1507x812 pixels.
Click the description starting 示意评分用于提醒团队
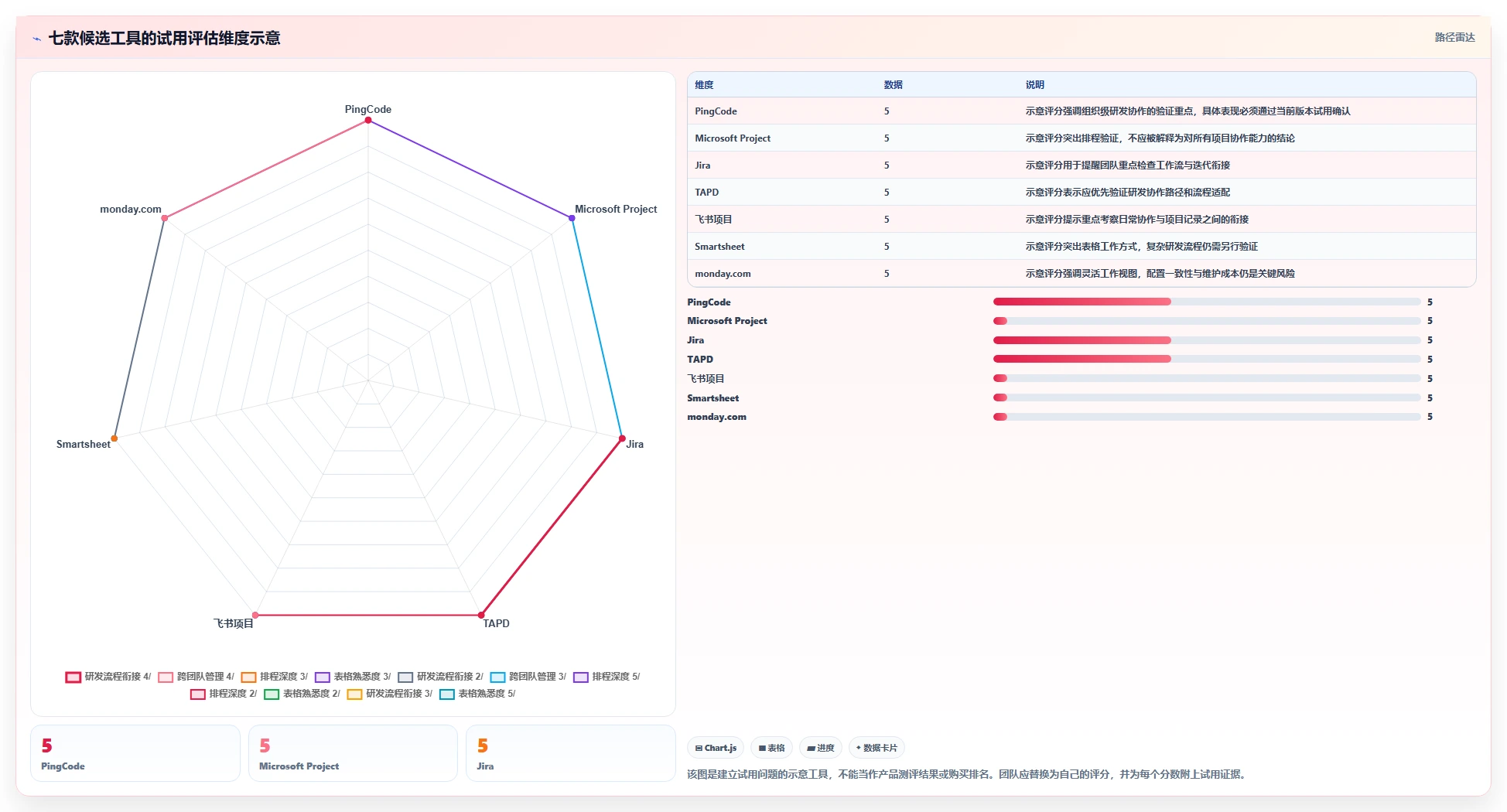coord(1127,165)
